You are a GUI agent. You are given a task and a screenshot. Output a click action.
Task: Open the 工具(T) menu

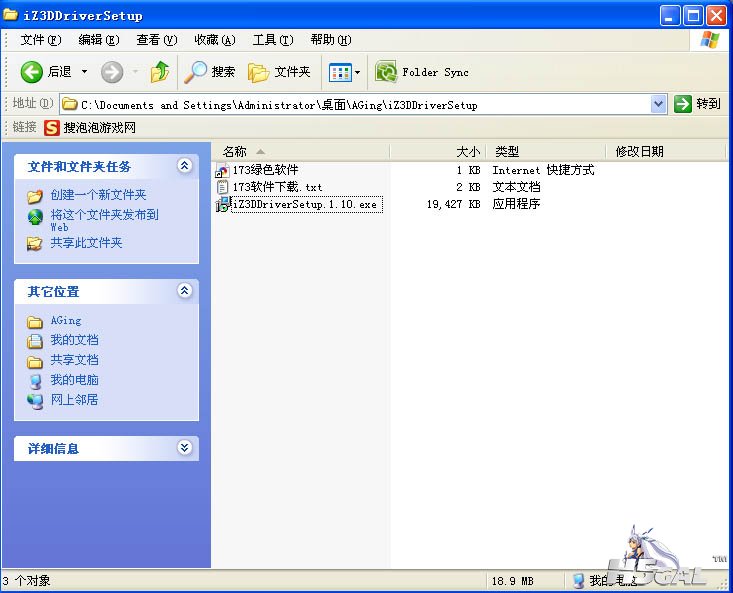pyautogui.click(x=272, y=40)
